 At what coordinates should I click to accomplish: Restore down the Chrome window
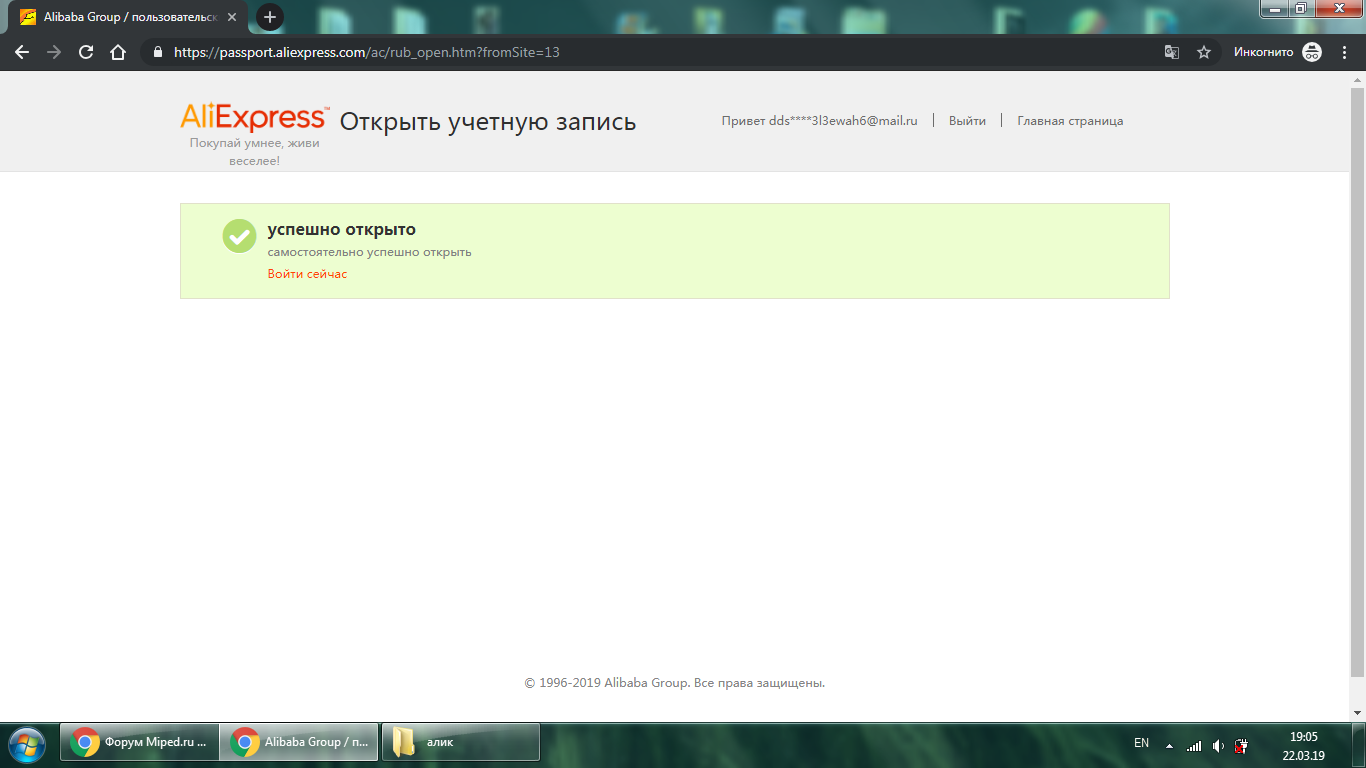1301,8
